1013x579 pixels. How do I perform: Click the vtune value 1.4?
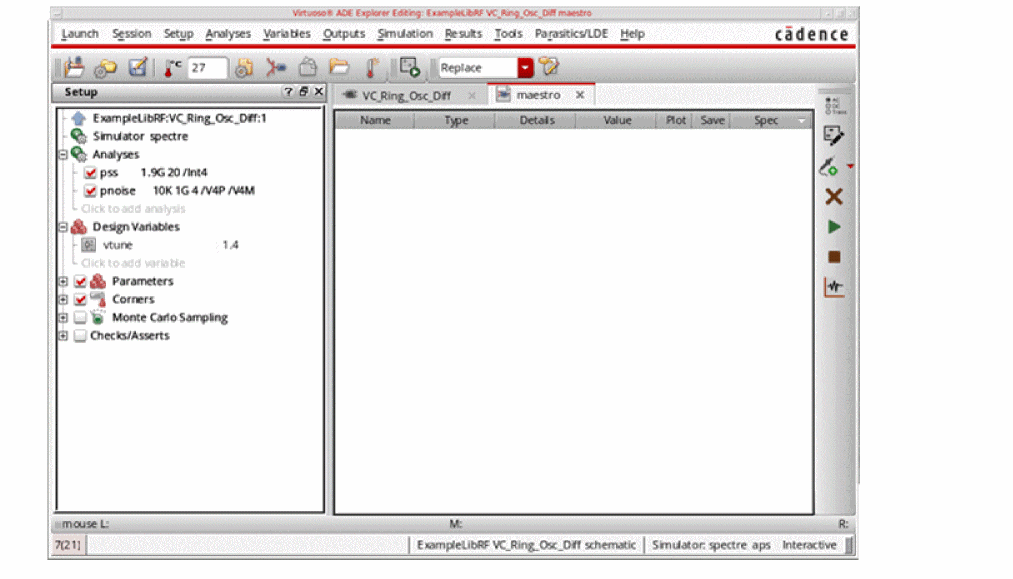click(x=230, y=245)
